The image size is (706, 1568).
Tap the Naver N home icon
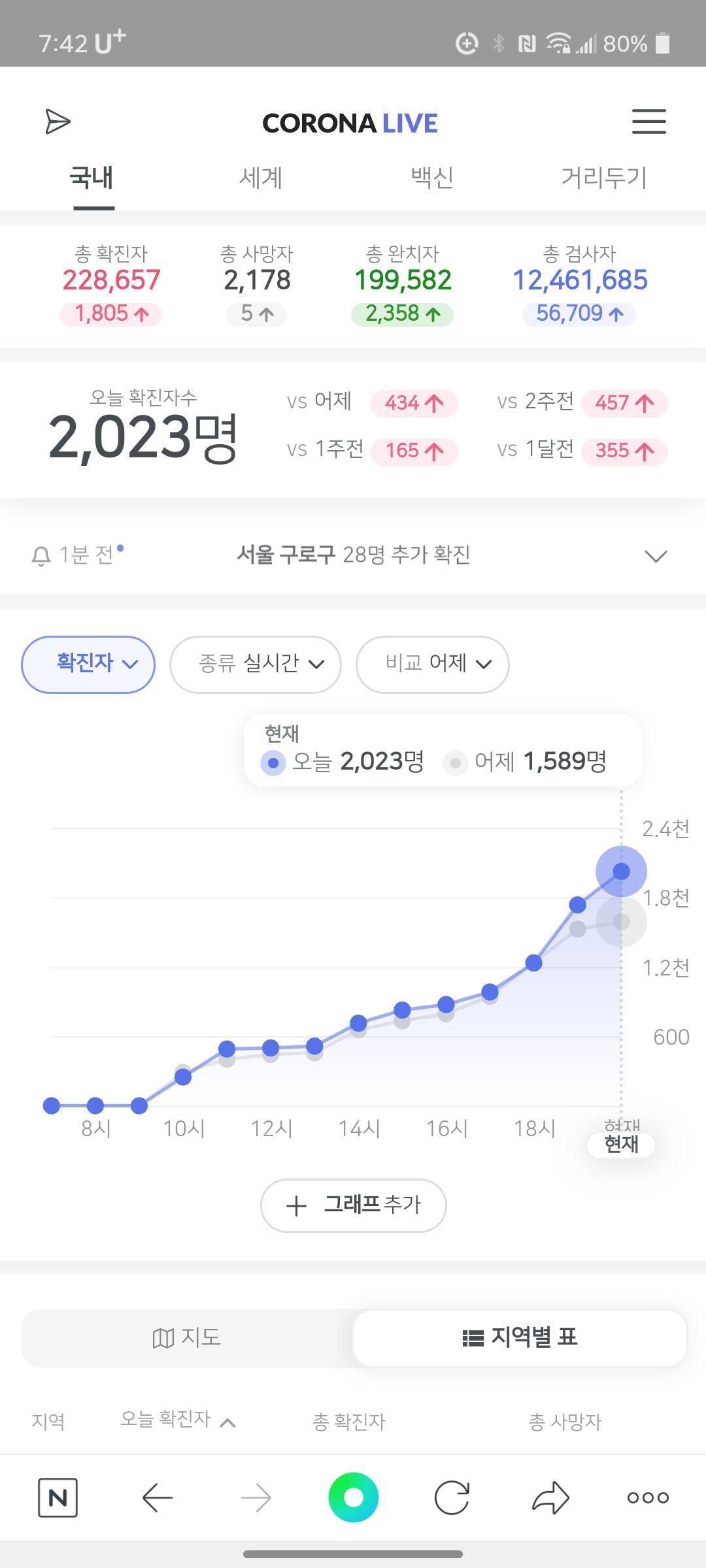[x=58, y=1497]
